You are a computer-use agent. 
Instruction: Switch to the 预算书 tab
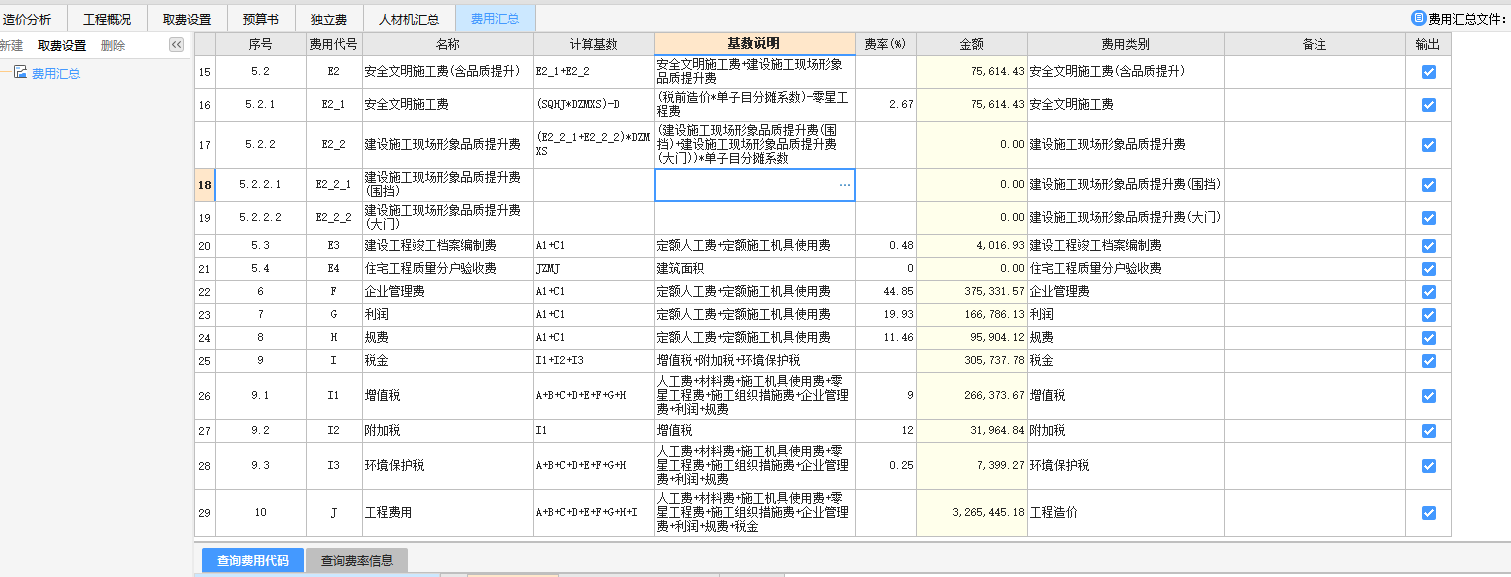pos(261,19)
